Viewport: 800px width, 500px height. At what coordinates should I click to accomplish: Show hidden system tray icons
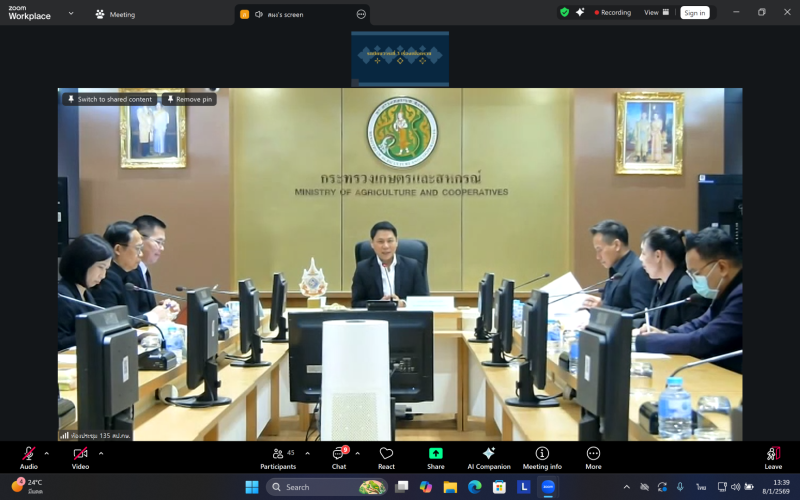pos(627,487)
